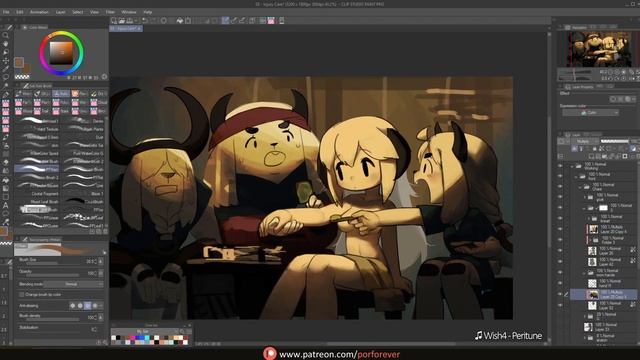Hide the selected Layer 20 Copy 5

(x=560, y=294)
